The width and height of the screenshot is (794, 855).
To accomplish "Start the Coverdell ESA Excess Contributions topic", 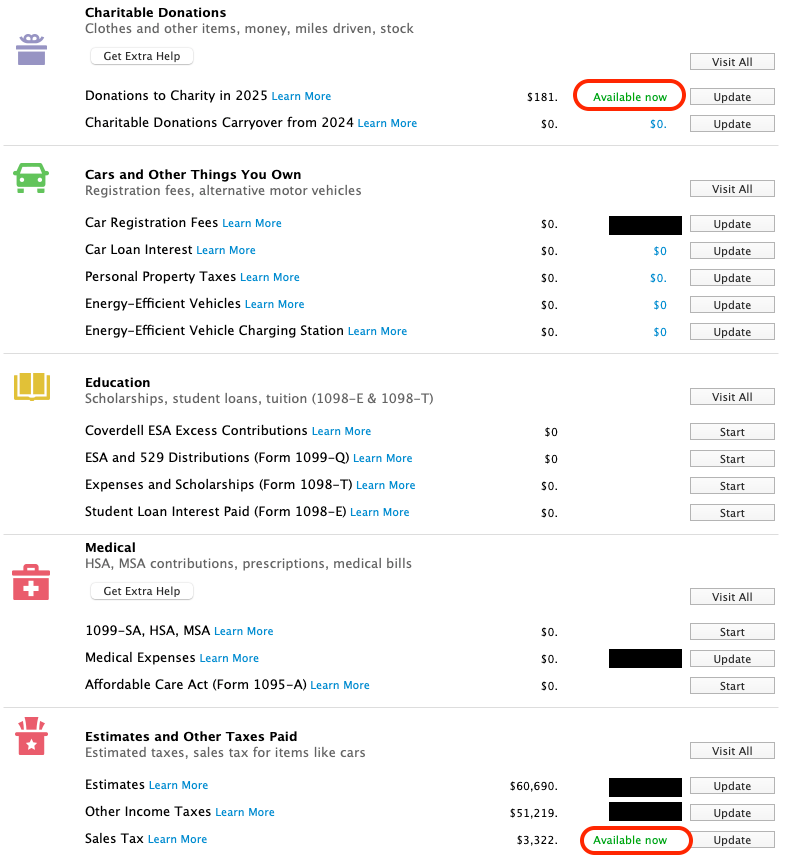I will (x=731, y=431).
